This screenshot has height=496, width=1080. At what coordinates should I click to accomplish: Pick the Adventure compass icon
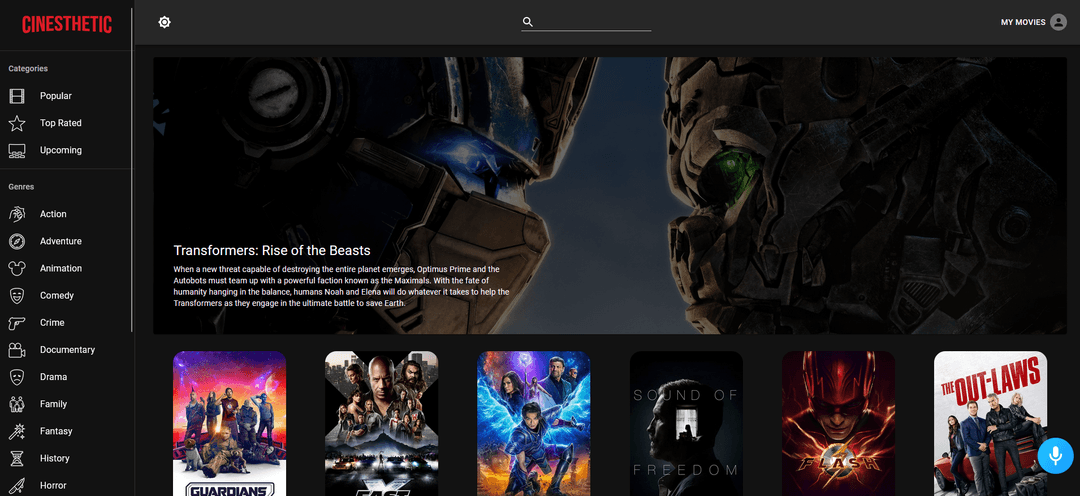(17, 241)
